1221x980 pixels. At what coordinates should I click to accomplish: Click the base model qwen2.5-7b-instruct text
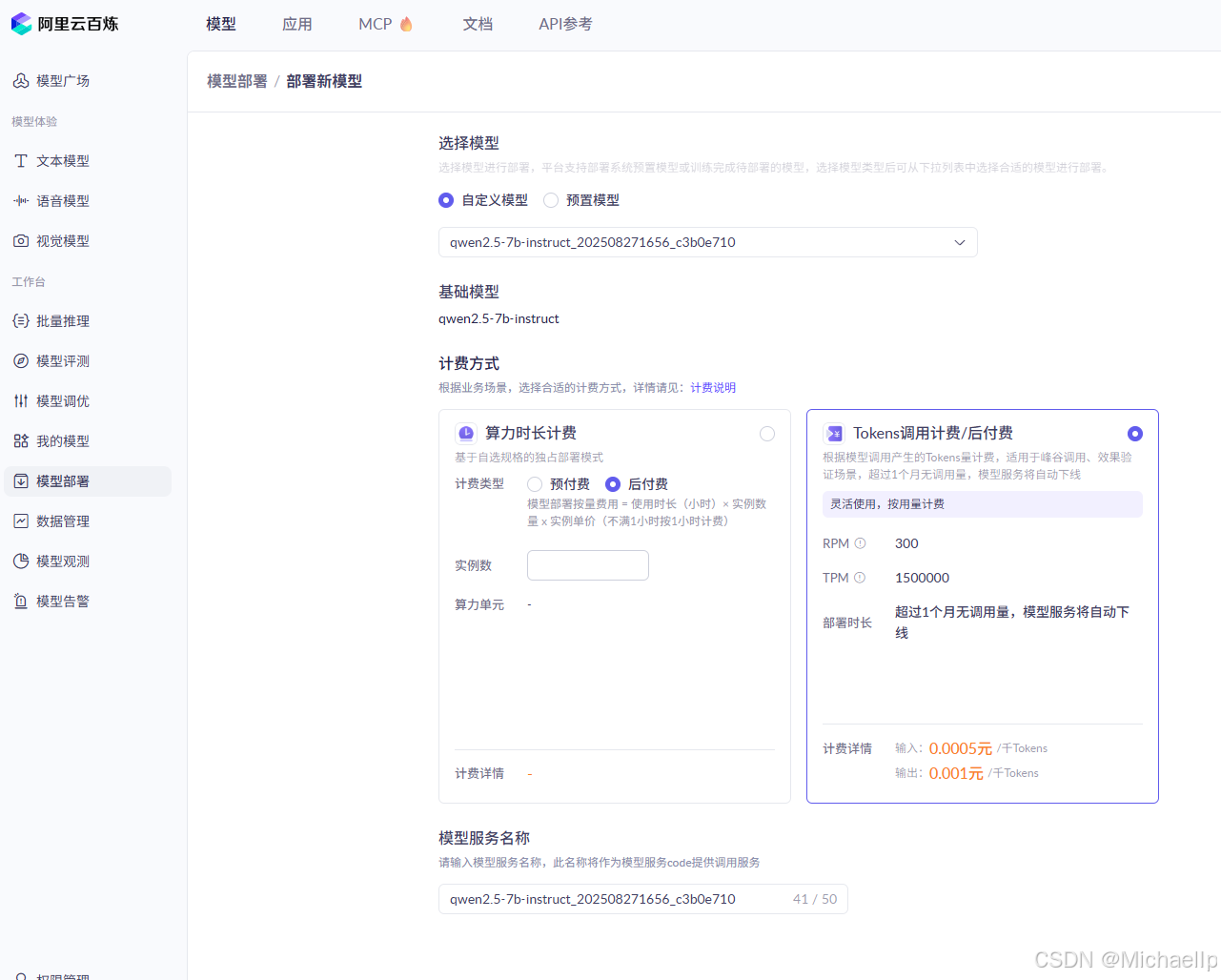pos(499,318)
